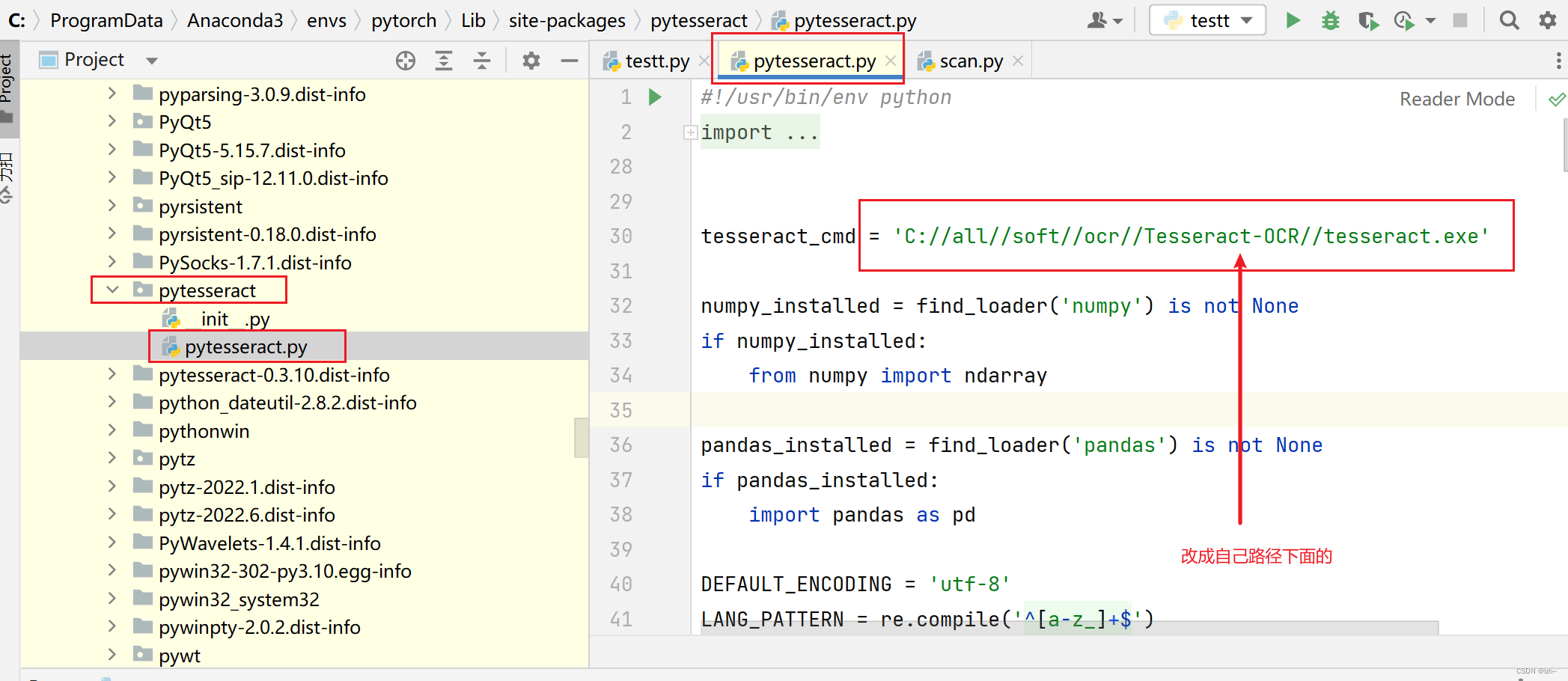Expand the pywt folder
The width and height of the screenshot is (1568, 681).
(x=112, y=655)
